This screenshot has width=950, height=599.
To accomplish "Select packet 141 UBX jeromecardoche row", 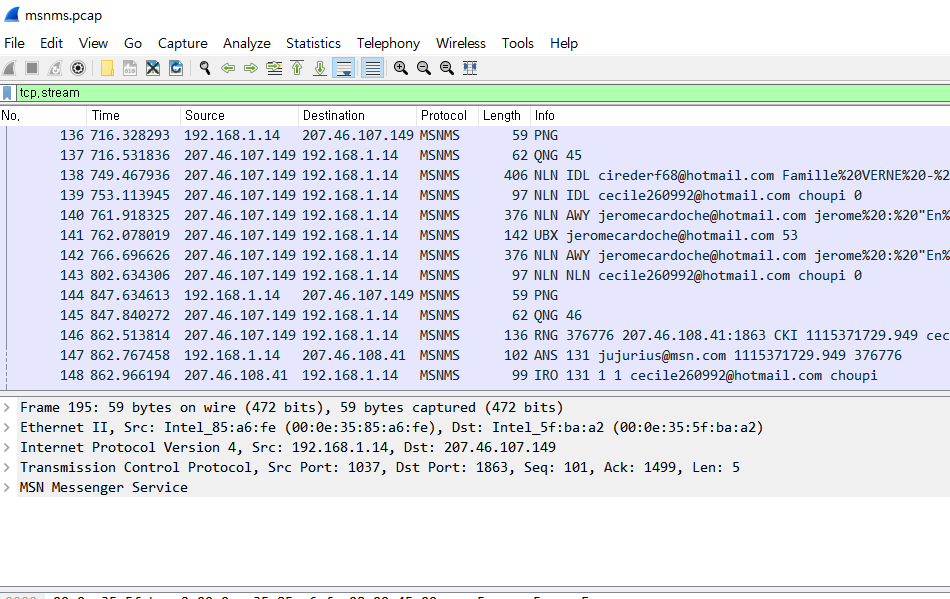I will 475,235.
